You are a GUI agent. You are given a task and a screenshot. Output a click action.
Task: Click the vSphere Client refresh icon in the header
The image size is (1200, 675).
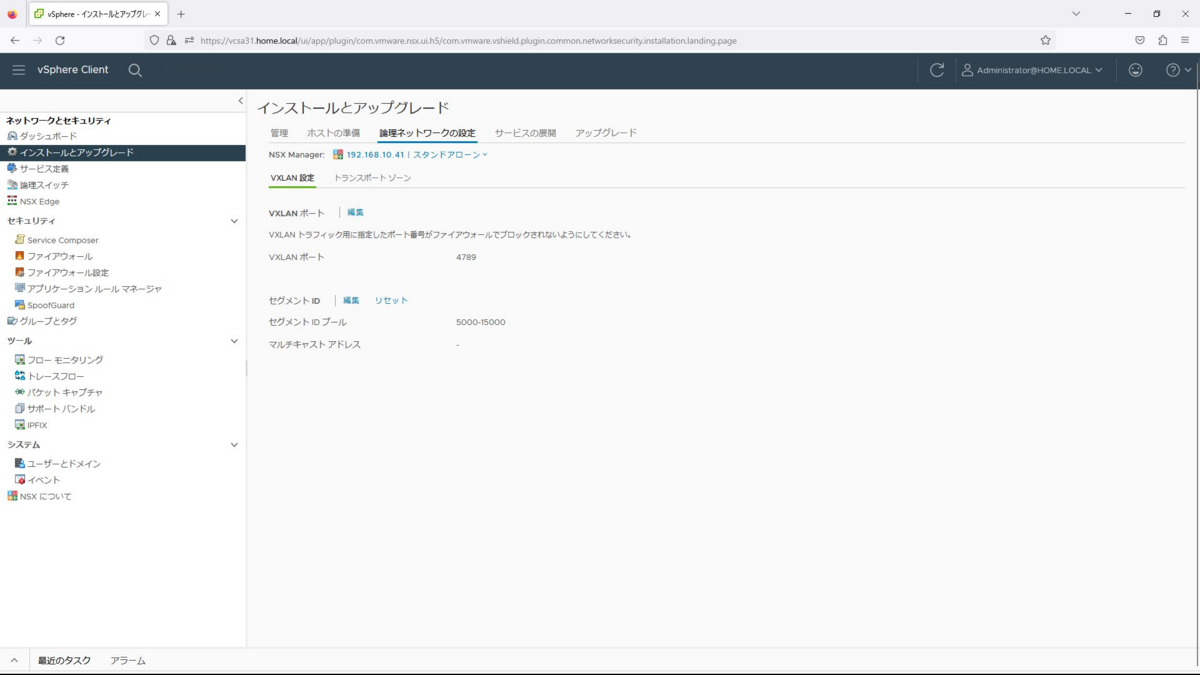[937, 70]
